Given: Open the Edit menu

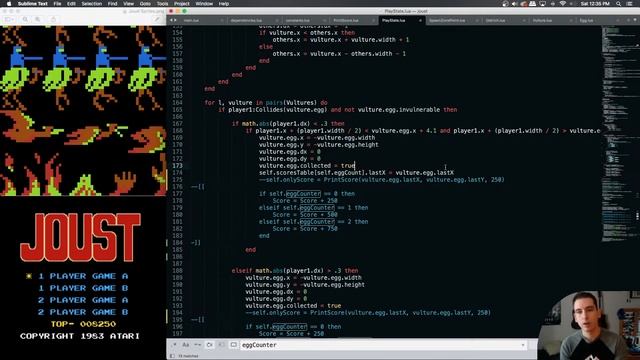Looking at the screenshot, I should 71,4.
